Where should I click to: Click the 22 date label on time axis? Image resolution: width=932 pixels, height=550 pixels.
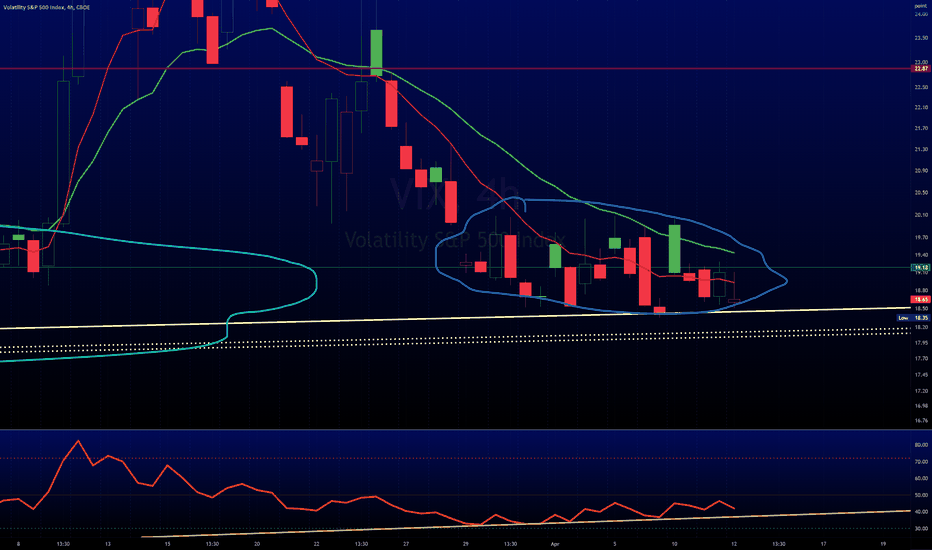tap(317, 544)
